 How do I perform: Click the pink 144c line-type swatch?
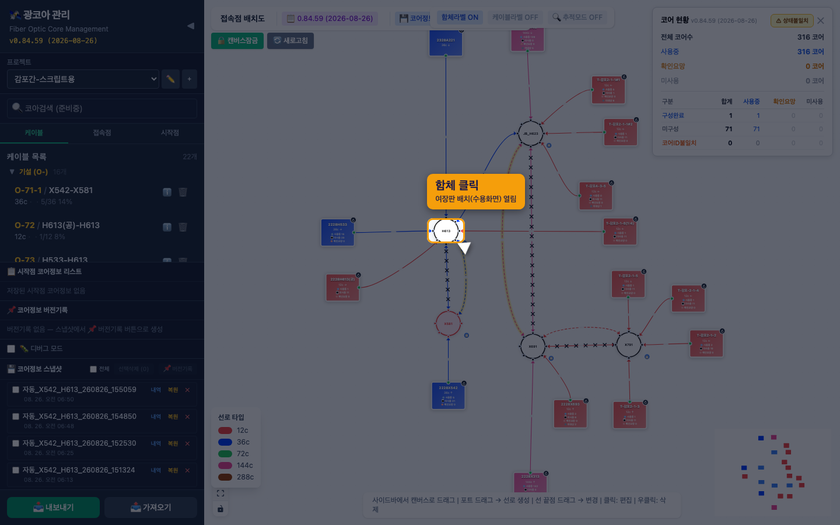(x=225, y=466)
